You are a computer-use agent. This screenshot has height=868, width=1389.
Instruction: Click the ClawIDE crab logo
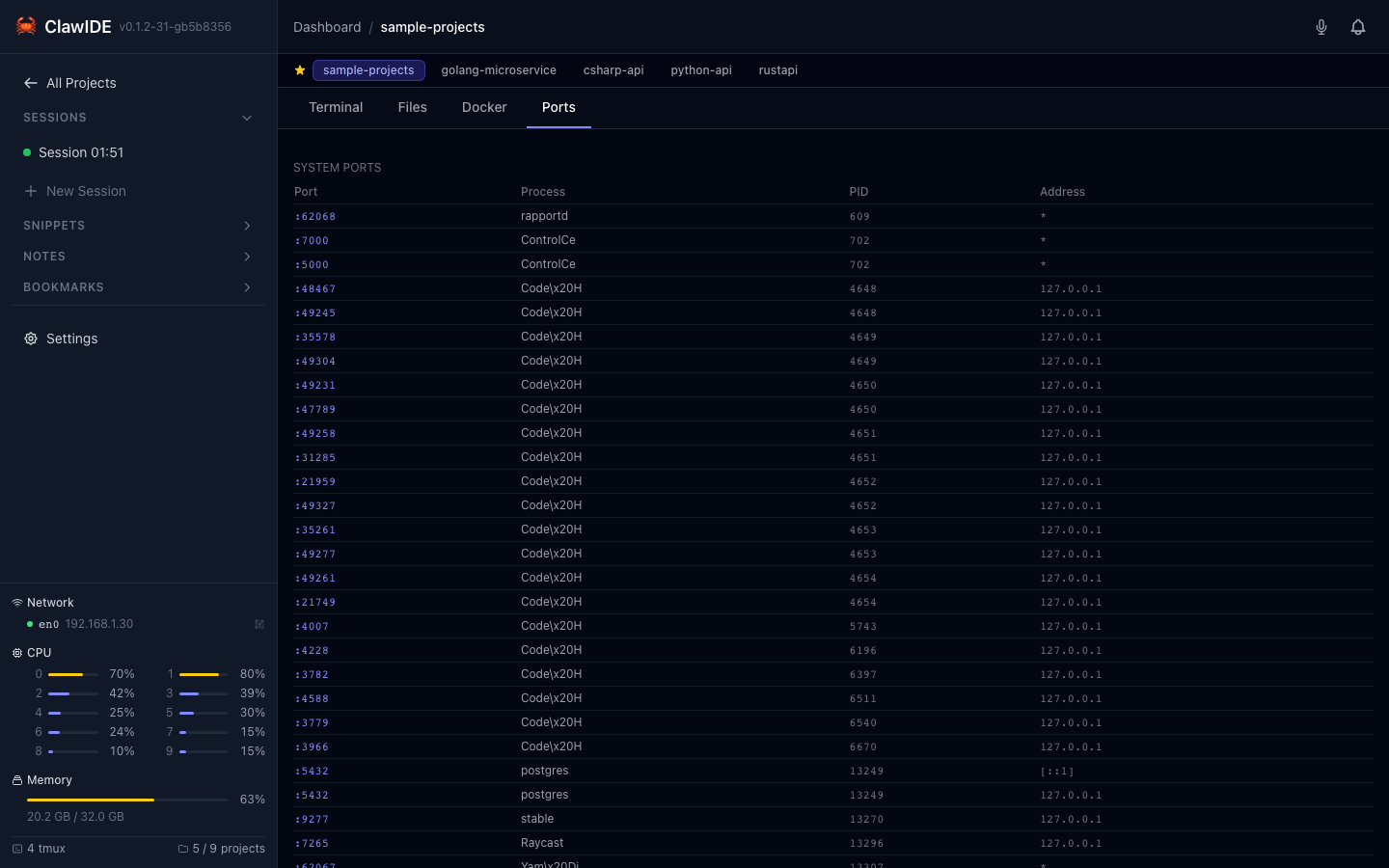[25, 26]
